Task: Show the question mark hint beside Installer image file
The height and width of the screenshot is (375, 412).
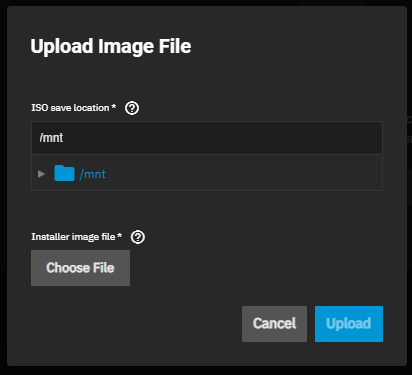Action: point(138,237)
